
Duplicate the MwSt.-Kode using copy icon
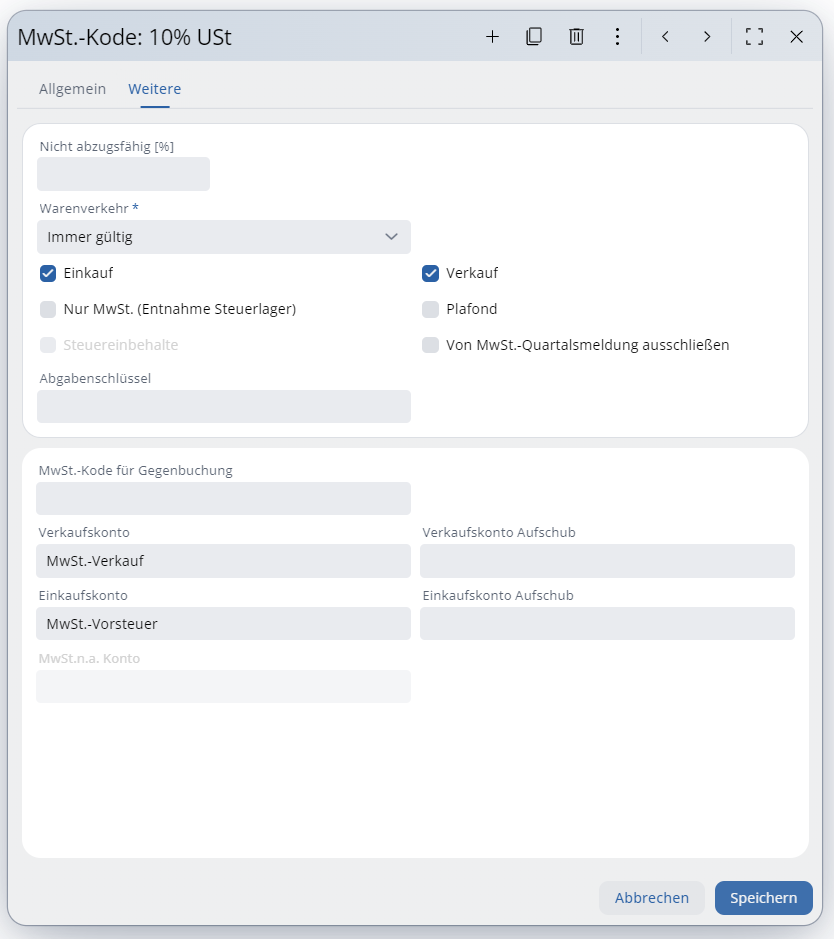[x=534, y=37]
